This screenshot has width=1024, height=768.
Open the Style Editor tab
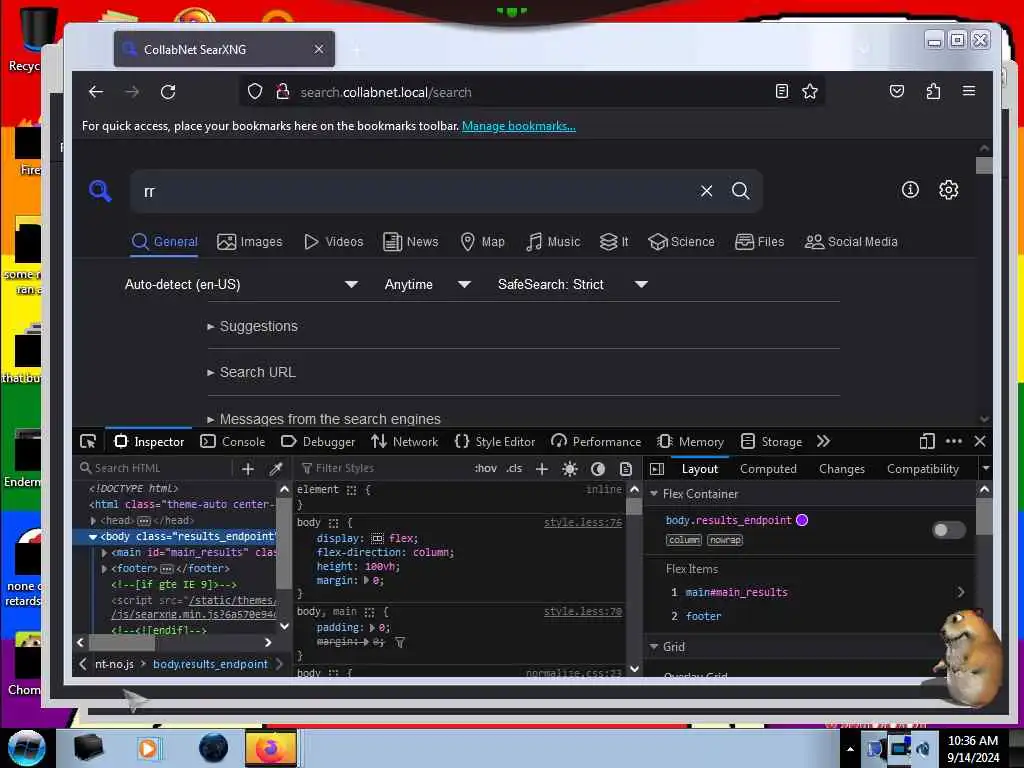coord(494,441)
